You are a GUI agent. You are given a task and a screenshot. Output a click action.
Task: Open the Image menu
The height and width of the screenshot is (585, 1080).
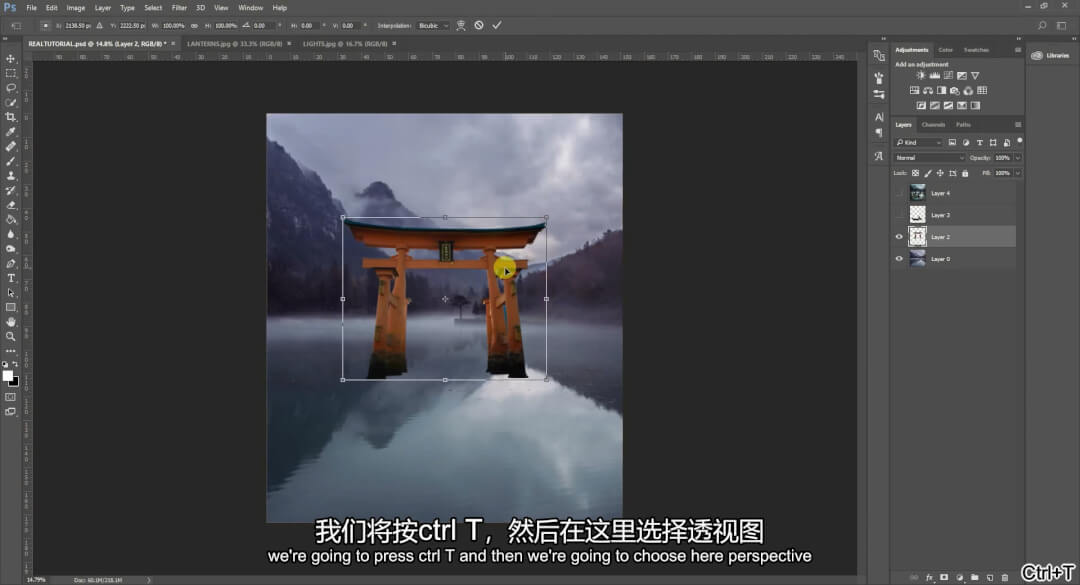(x=76, y=8)
